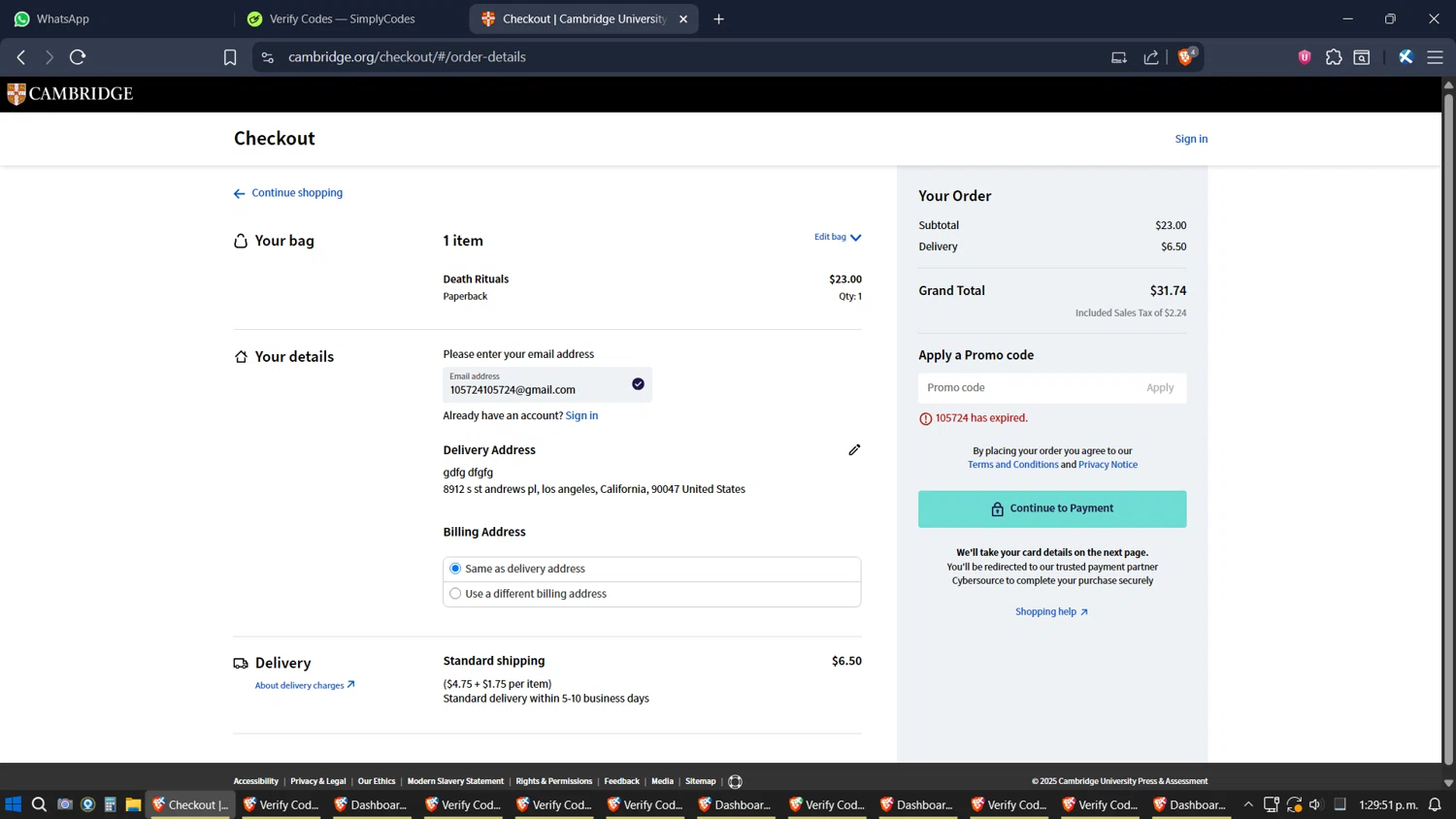The width and height of the screenshot is (1456, 819).
Task: Open Modern Slavery Statement footer link
Action: [455, 781]
